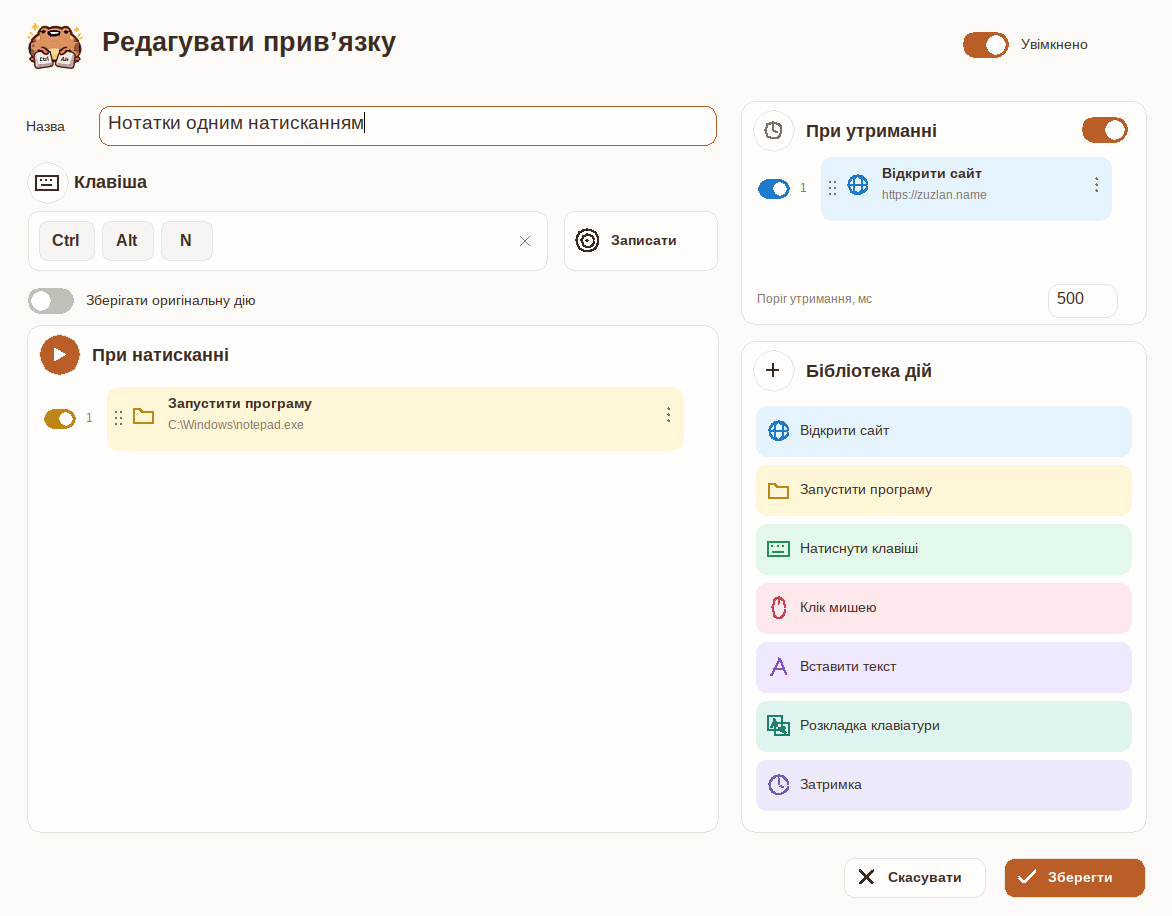Click the Зберегти save button
The image size is (1172, 916).
click(1074, 878)
